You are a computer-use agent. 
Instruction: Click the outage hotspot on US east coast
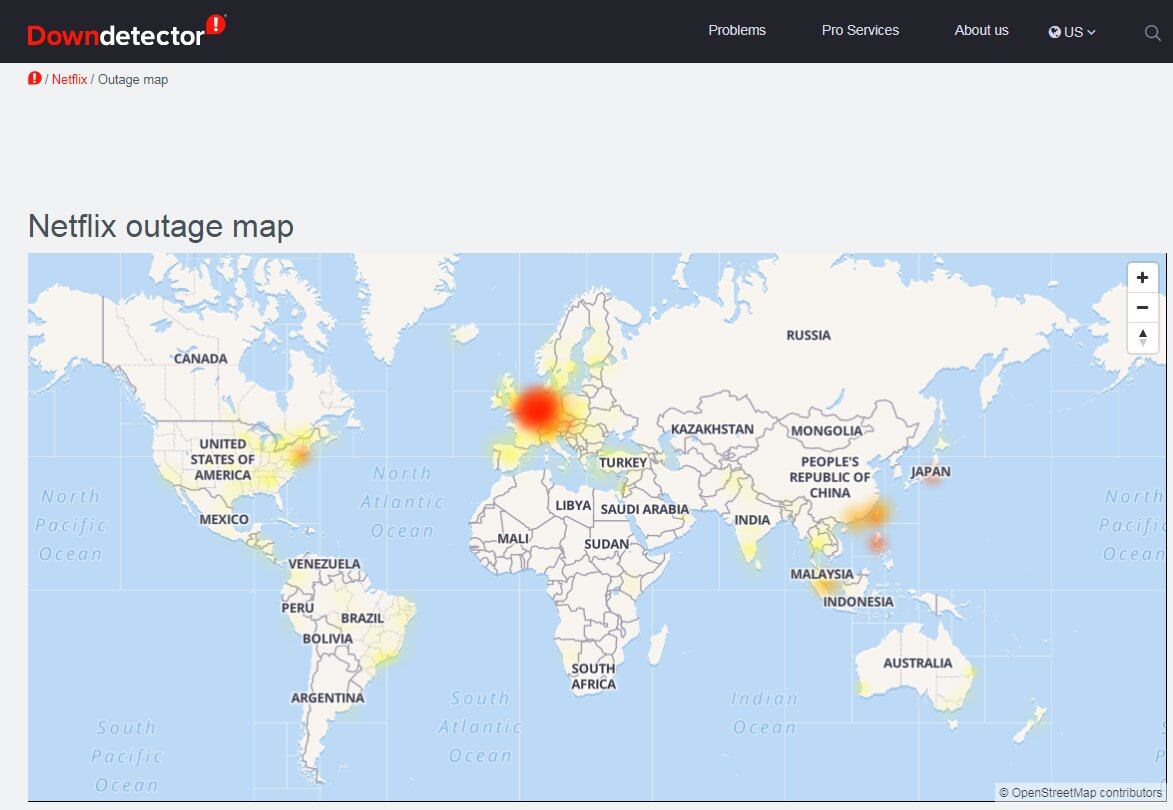[x=300, y=454]
